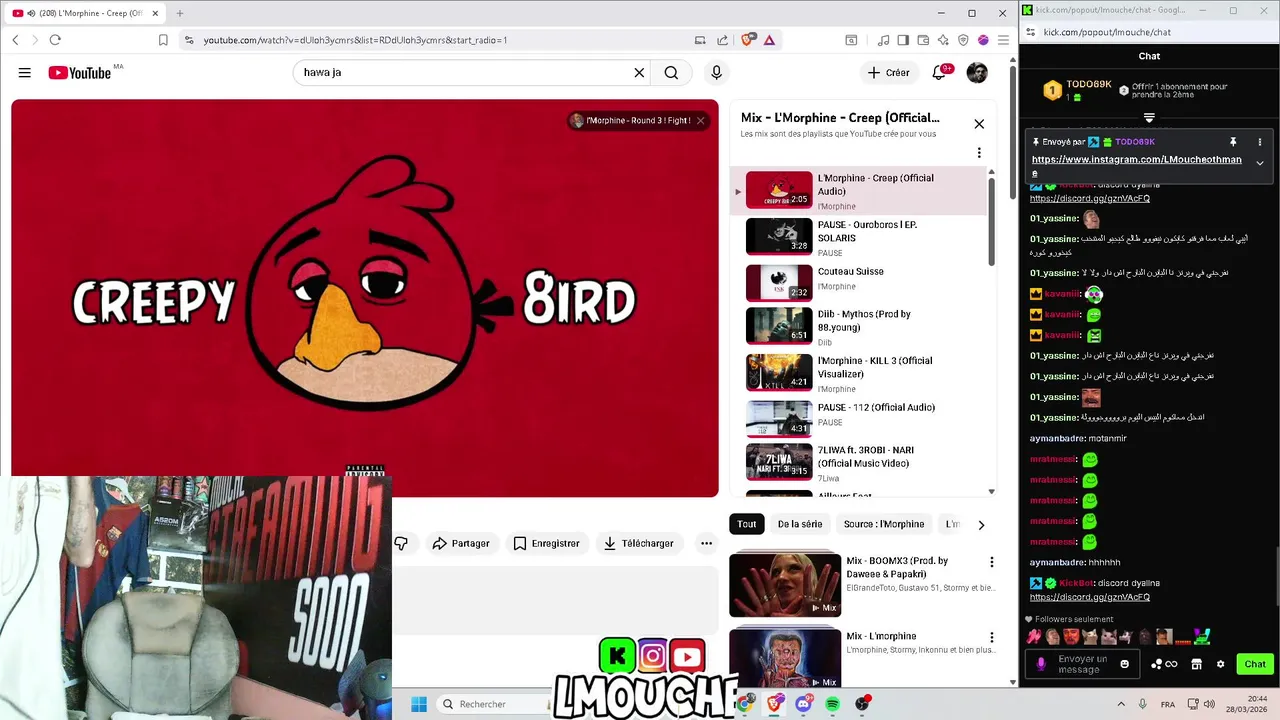This screenshot has width=1280, height=720.
Task: Click the Enregistrer button
Action: tap(546, 543)
